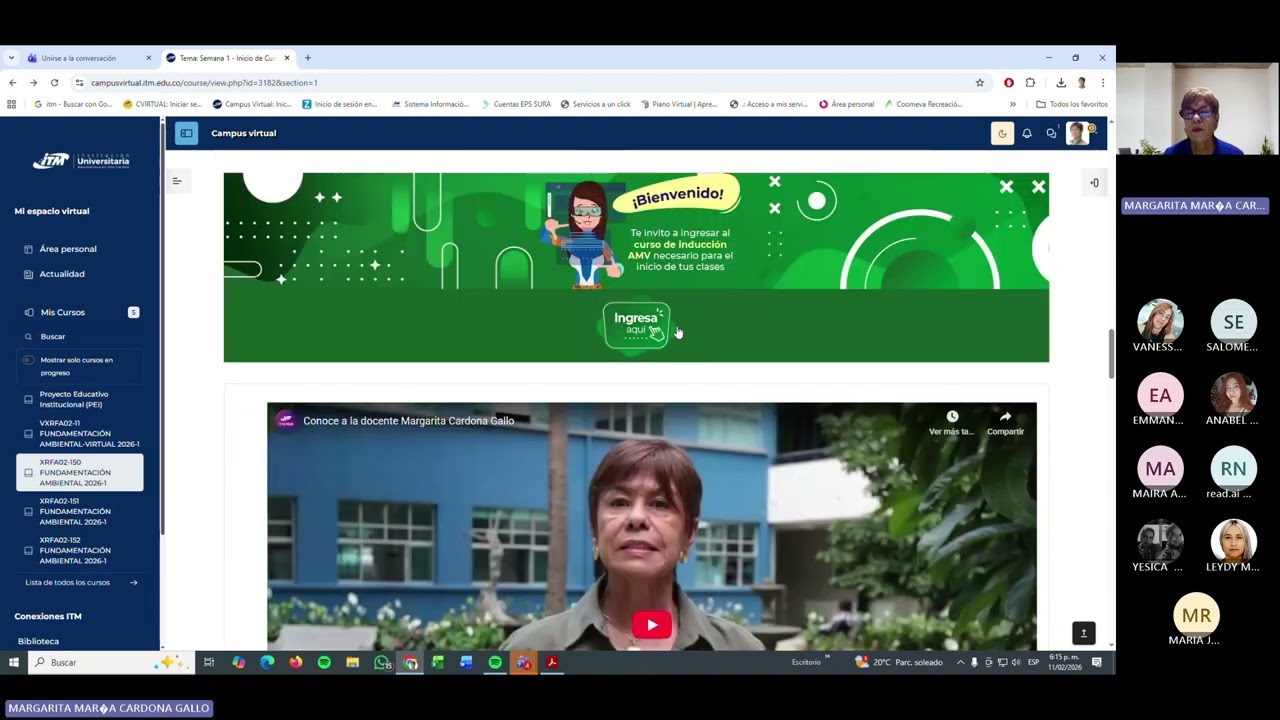Click the video channel logo
This screenshot has height=720, width=1280.
[286, 421]
